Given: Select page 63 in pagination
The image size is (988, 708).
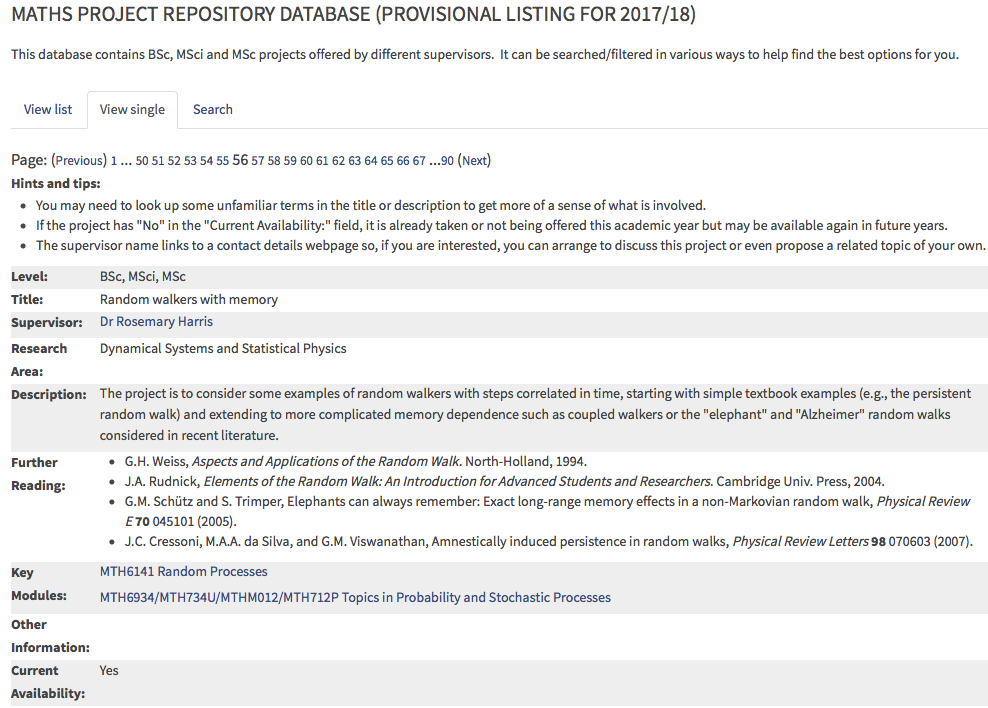Looking at the screenshot, I should (355, 161).
